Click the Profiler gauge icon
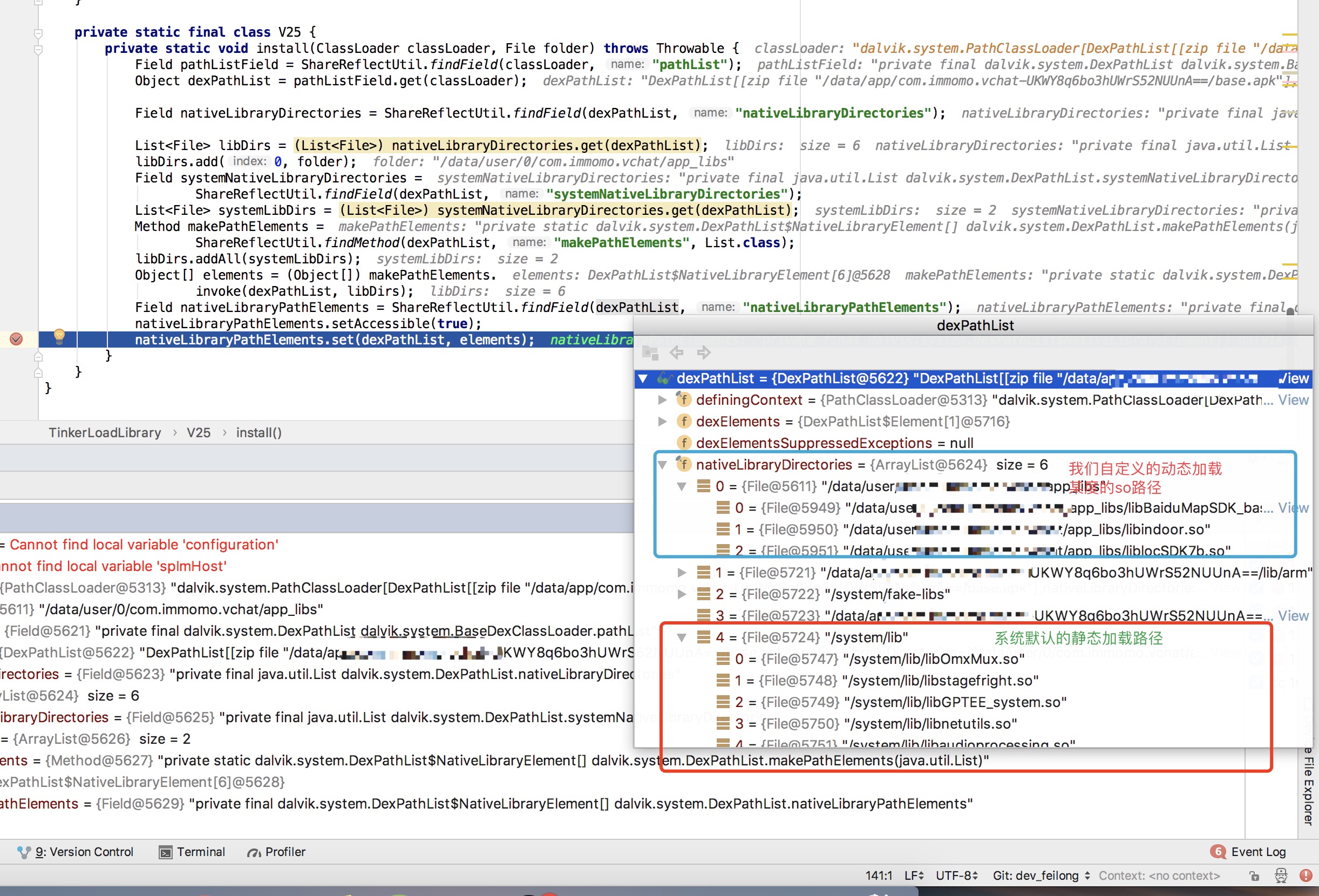Image resolution: width=1319 pixels, height=896 pixels. (254, 852)
